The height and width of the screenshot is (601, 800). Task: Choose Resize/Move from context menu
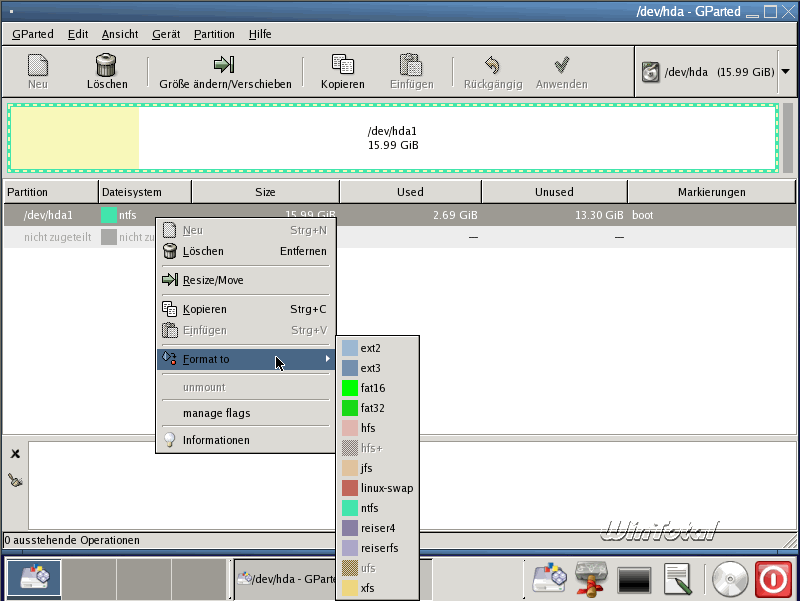[212, 280]
